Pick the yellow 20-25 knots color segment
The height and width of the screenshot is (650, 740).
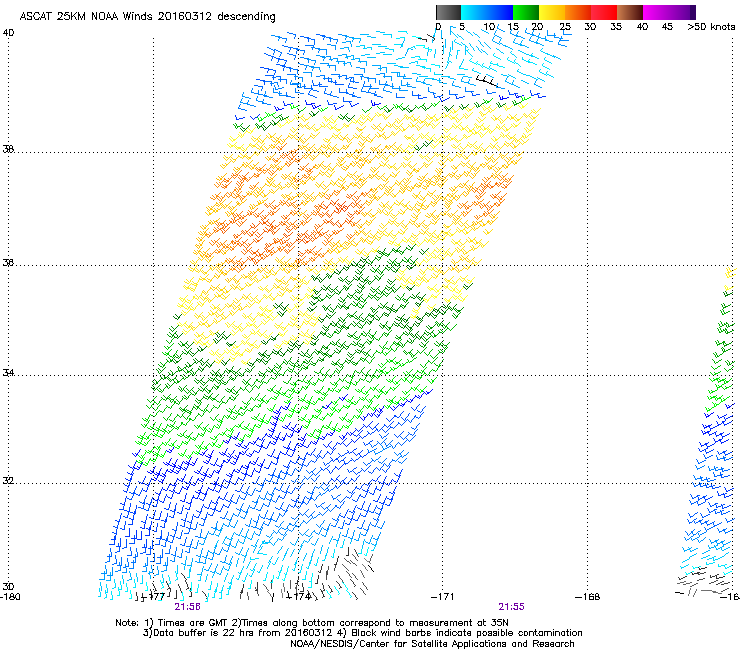coord(552,12)
